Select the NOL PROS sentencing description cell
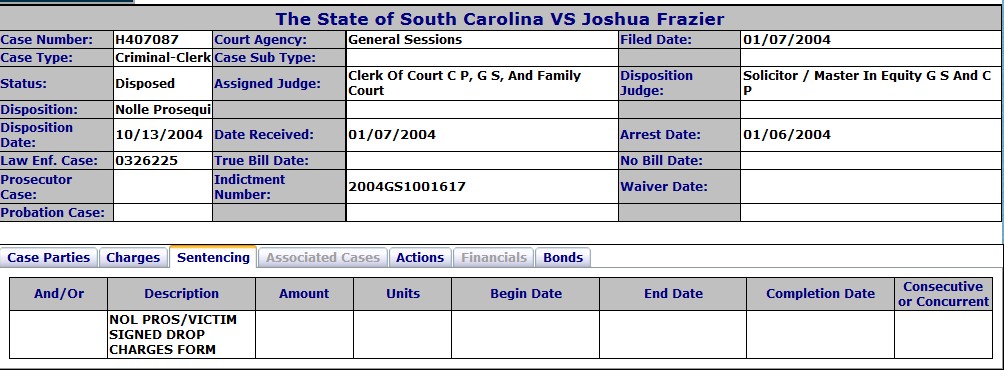This screenshot has height=370, width=1004. [181, 334]
